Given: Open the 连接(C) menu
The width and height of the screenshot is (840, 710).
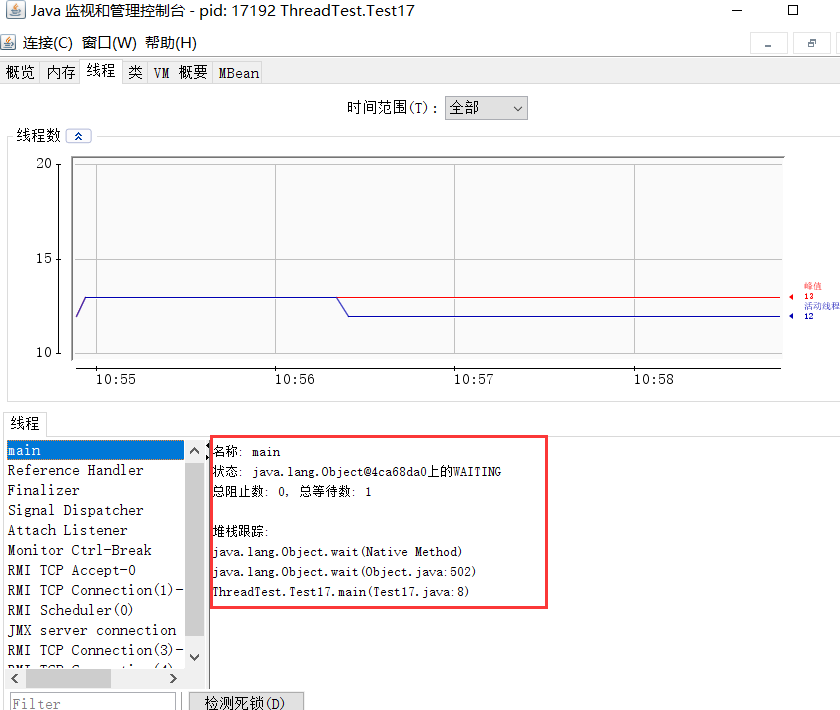Looking at the screenshot, I should click(47, 43).
